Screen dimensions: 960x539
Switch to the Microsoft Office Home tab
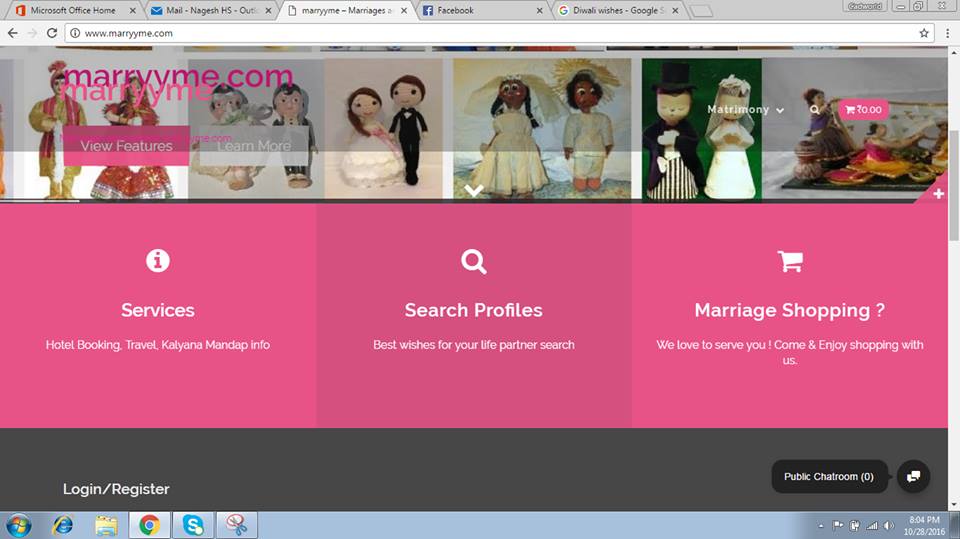[73, 10]
